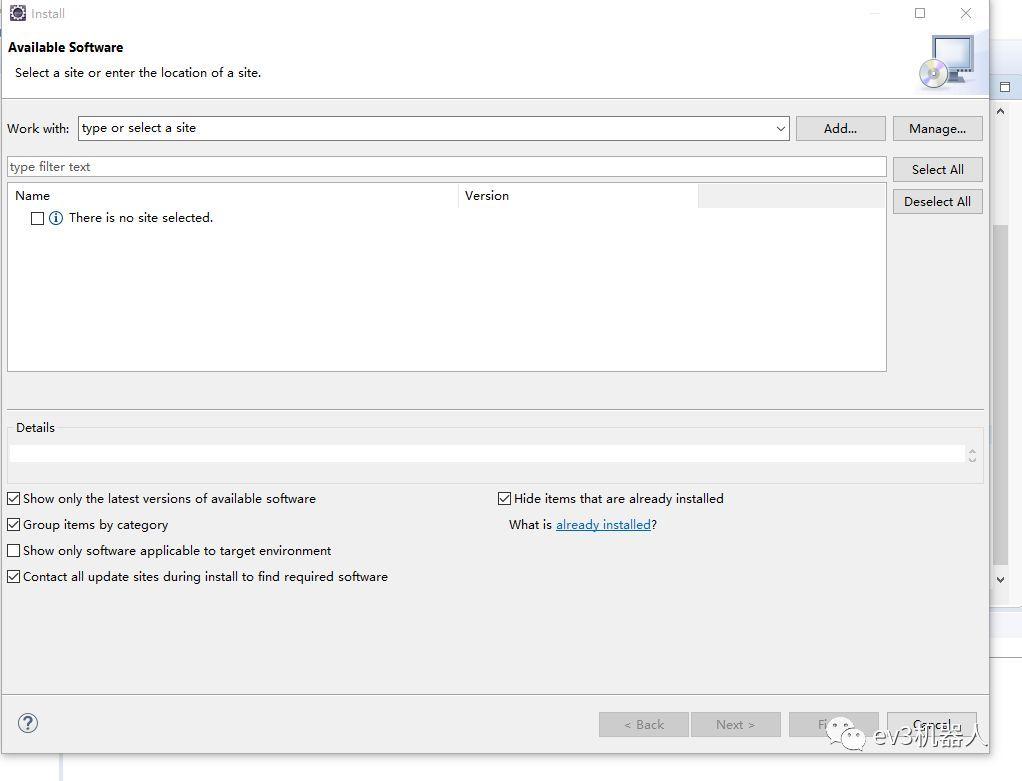This screenshot has height=781, width=1022.
Task: Click the Select All button
Action: (937, 169)
